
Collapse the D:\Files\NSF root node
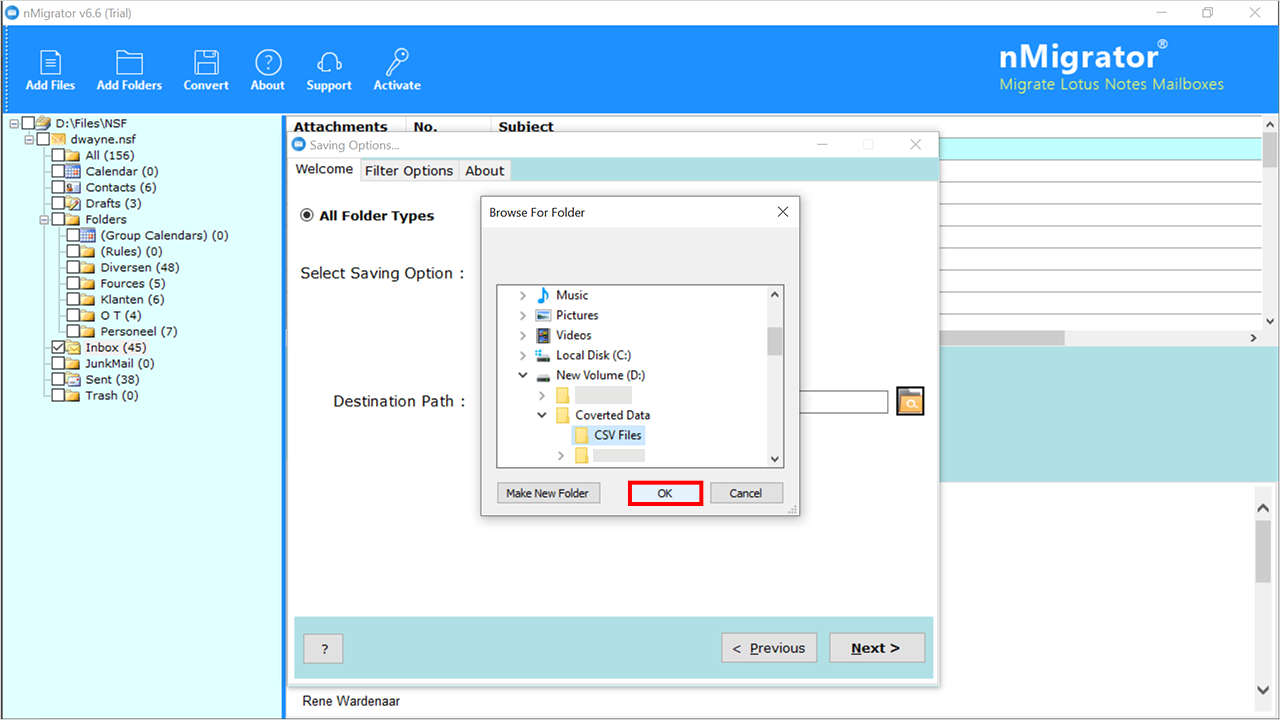(14, 123)
